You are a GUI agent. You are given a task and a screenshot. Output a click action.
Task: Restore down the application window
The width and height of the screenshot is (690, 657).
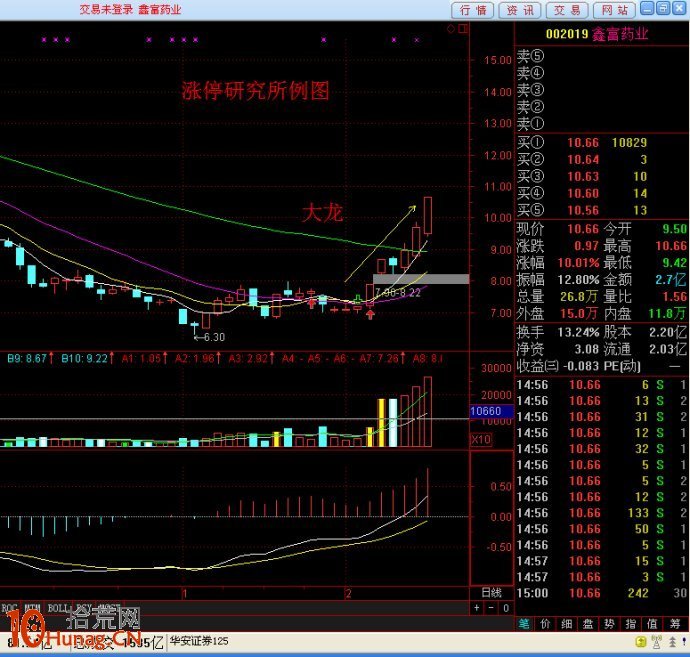663,9
